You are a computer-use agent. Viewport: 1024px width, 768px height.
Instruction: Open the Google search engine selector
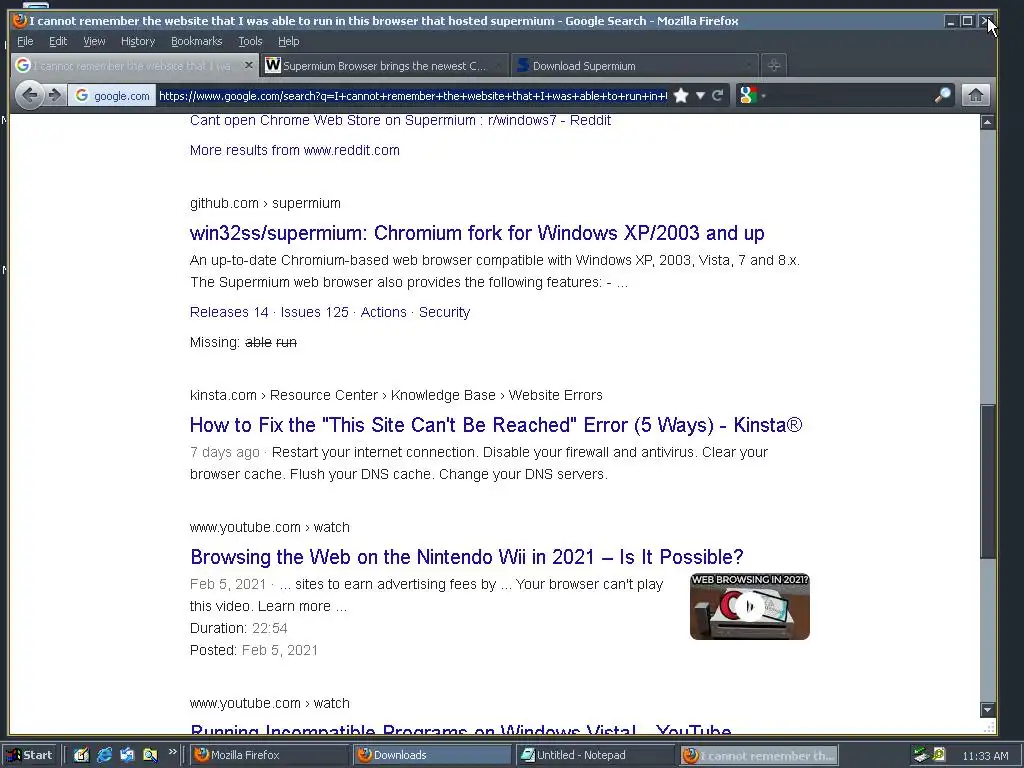[751, 95]
